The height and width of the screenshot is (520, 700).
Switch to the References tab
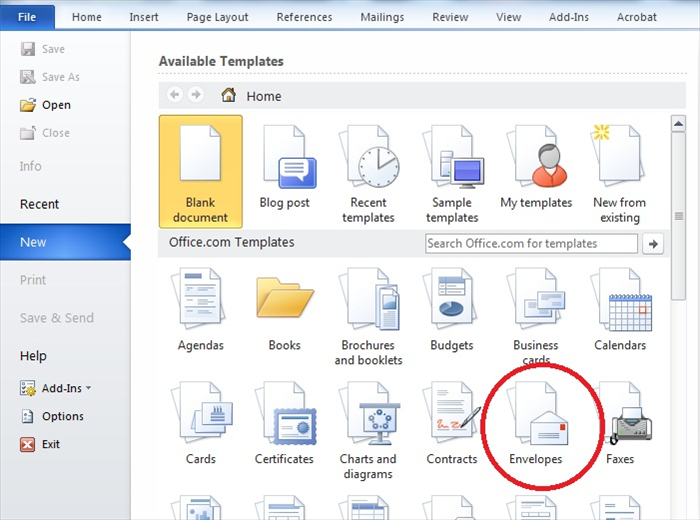pyautogui.click(x=304, y=17)
